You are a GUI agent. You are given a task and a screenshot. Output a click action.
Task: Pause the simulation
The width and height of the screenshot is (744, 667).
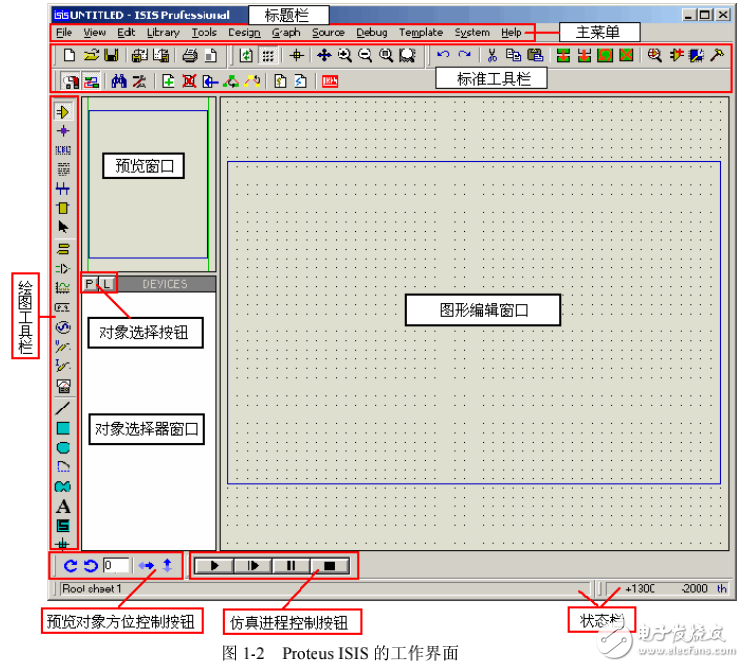point(291,565)
